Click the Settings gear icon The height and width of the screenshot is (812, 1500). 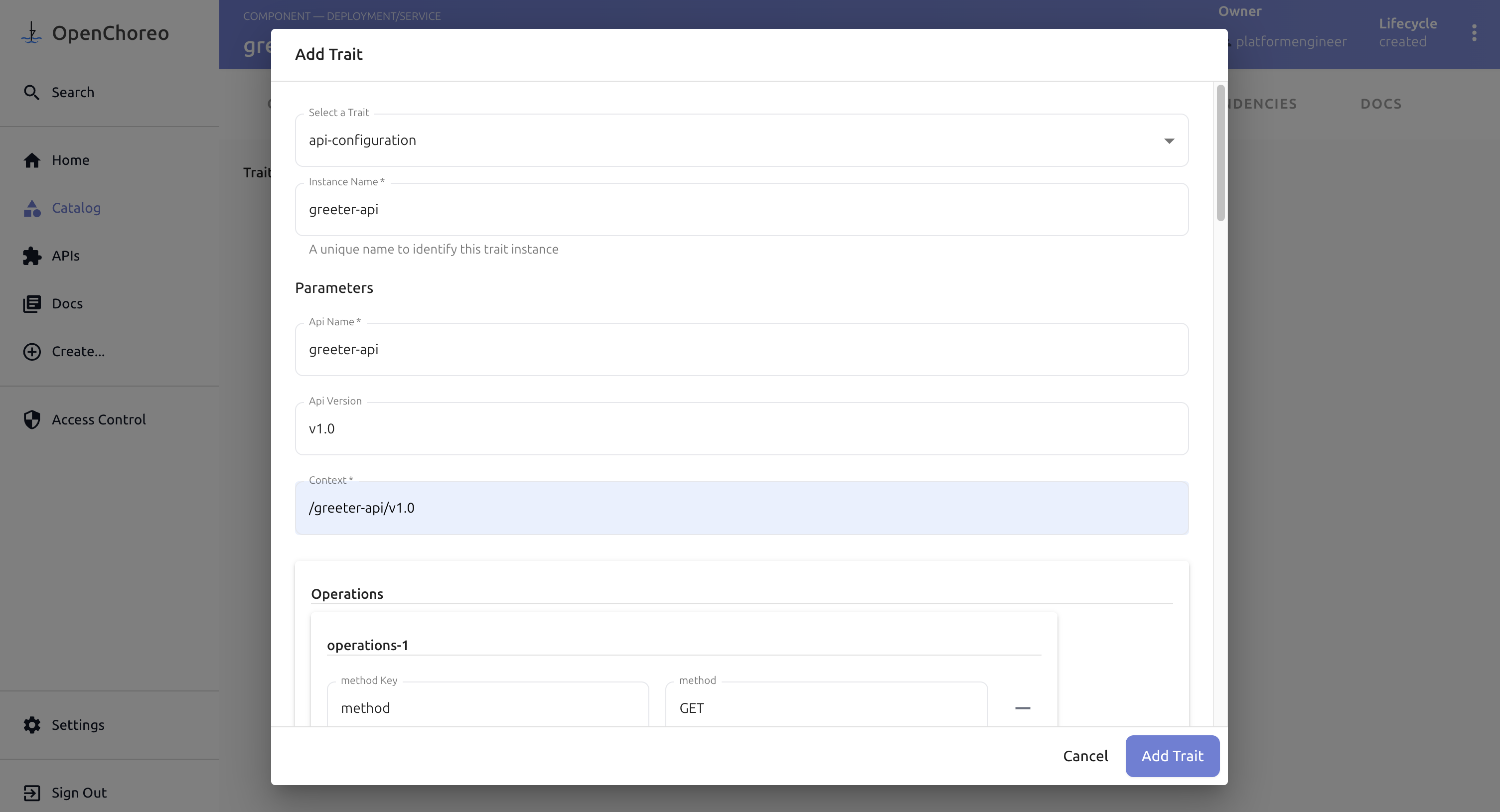tap(31, 725)
